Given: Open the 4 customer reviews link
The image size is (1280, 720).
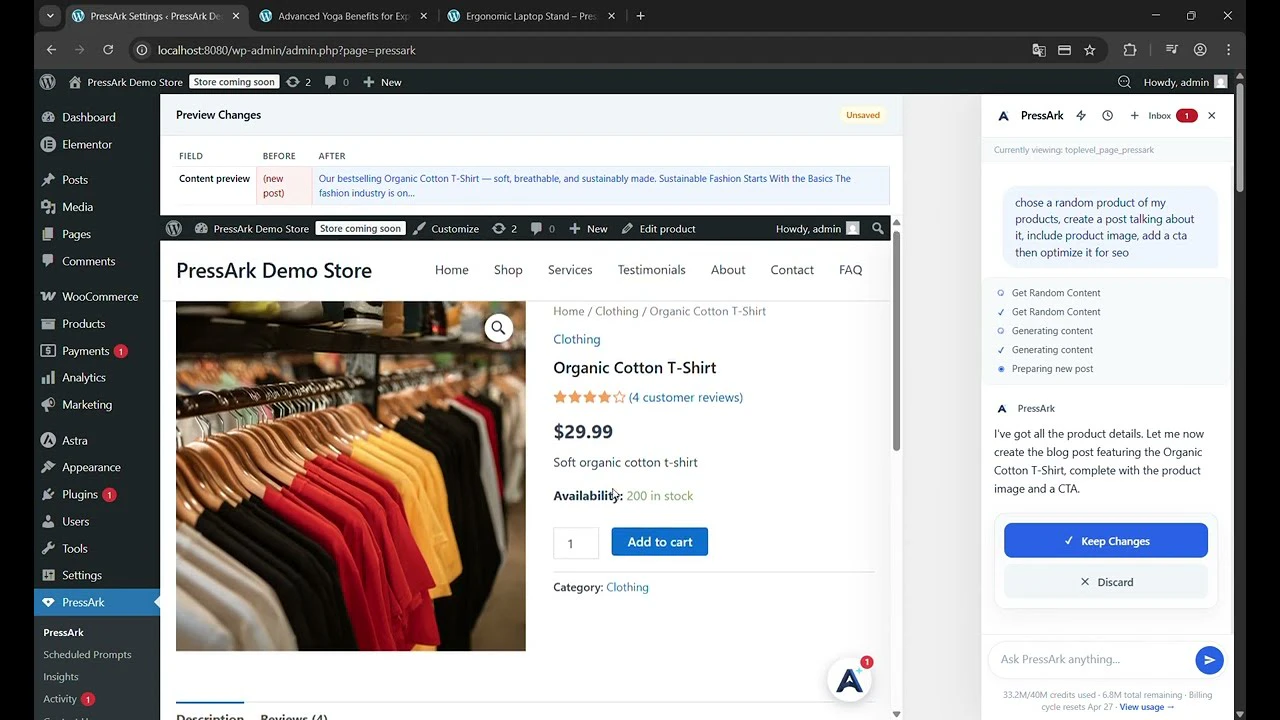Looking at the screenshot, I should [x=686, y=398].
